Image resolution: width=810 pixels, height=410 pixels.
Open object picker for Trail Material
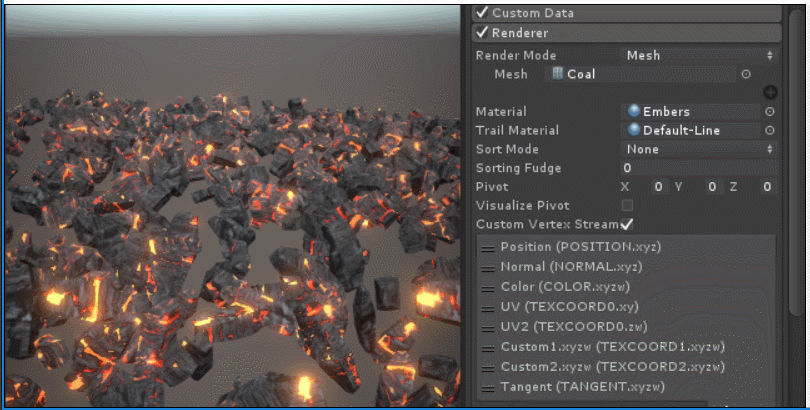click(770, 131)
